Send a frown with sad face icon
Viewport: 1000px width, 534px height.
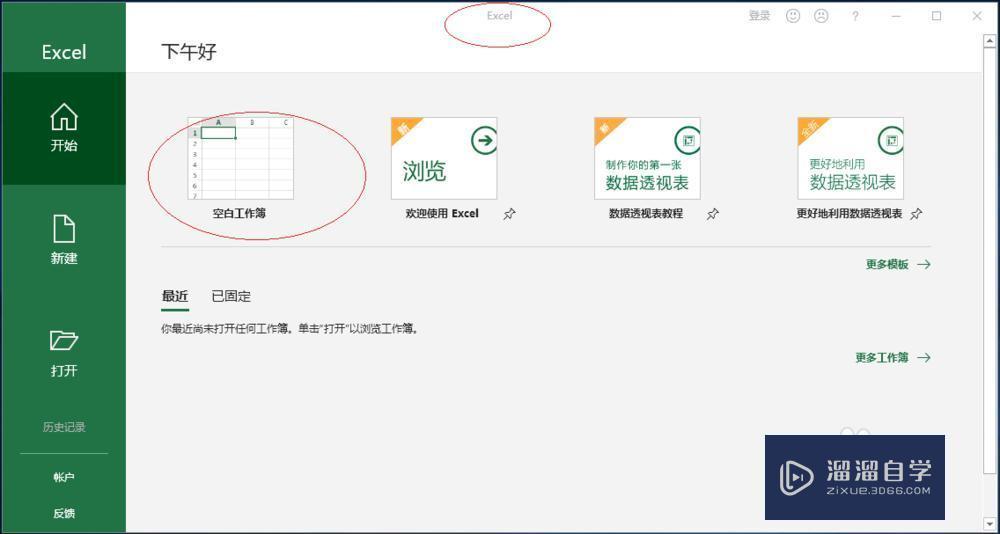click(x=821, y=16)
